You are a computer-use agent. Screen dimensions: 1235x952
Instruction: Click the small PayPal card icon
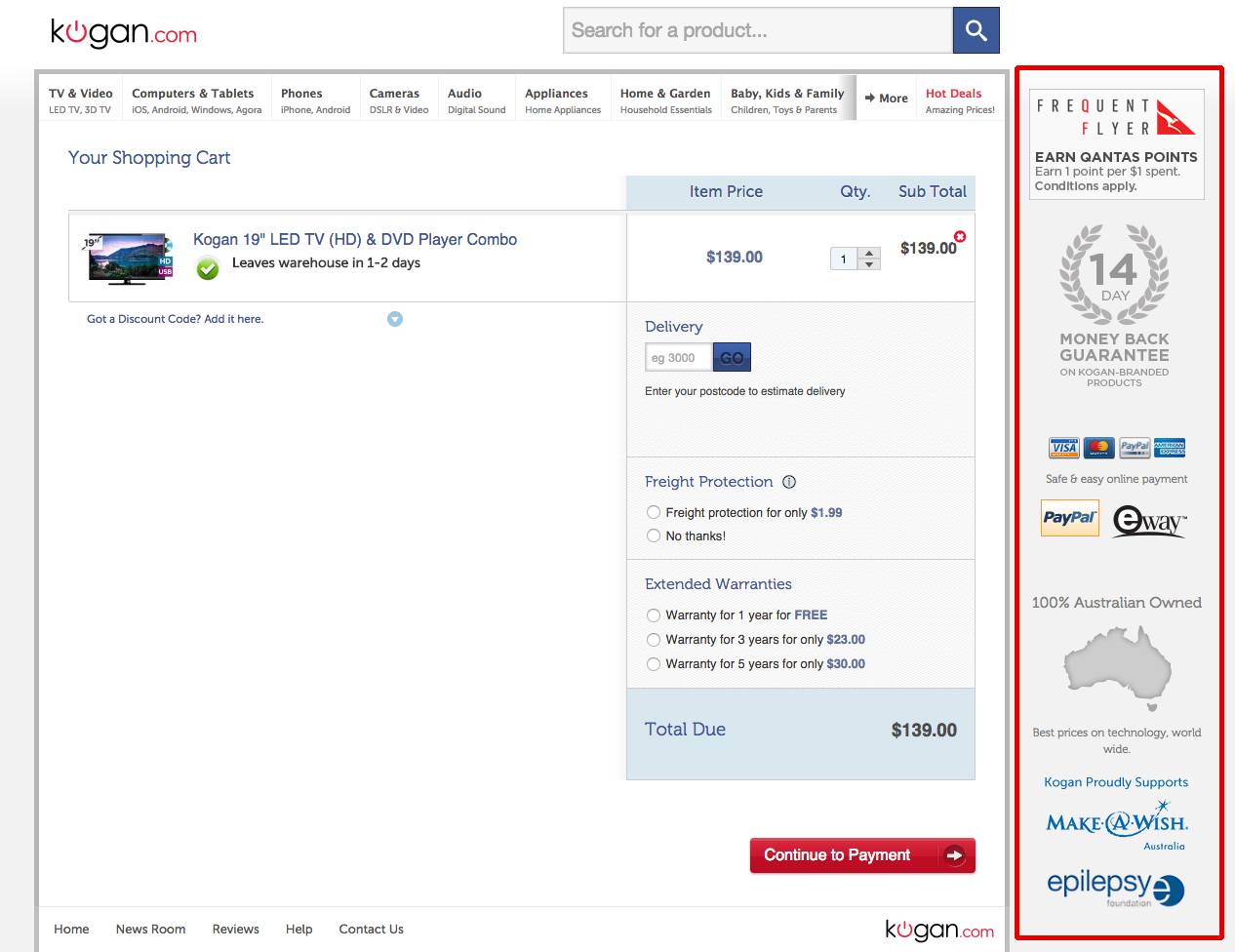point(1134,448)
